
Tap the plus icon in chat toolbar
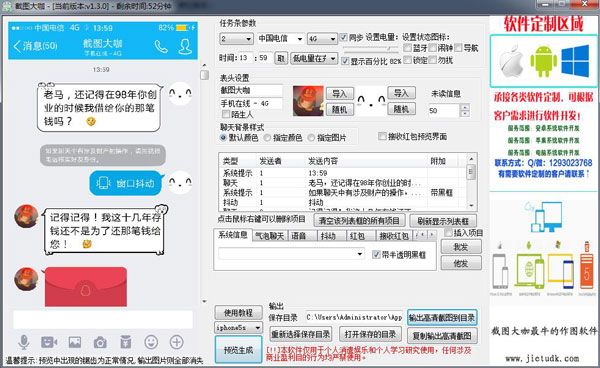pos(176,342)
